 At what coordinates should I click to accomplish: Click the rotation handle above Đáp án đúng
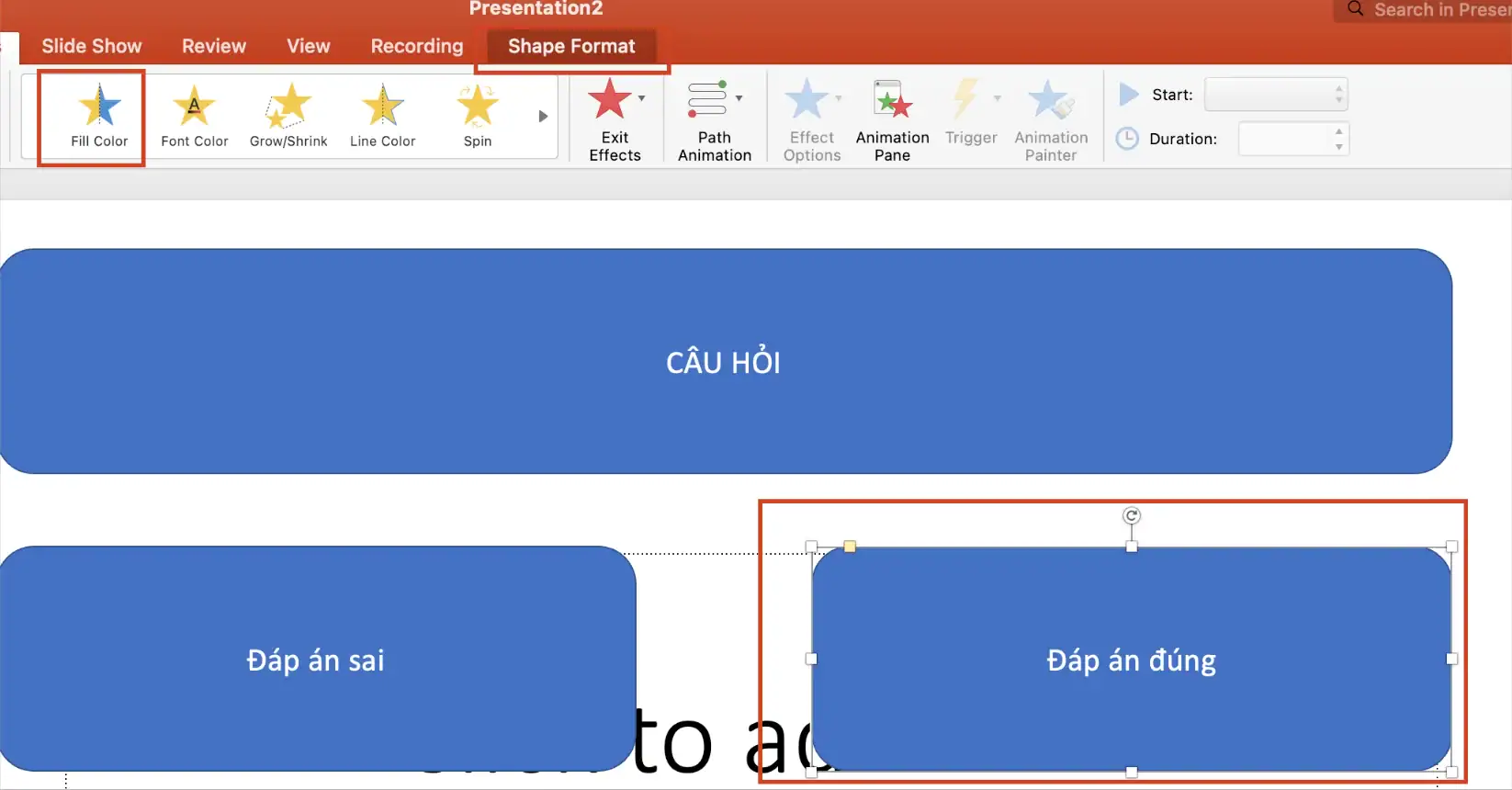tap(1132, 516)
